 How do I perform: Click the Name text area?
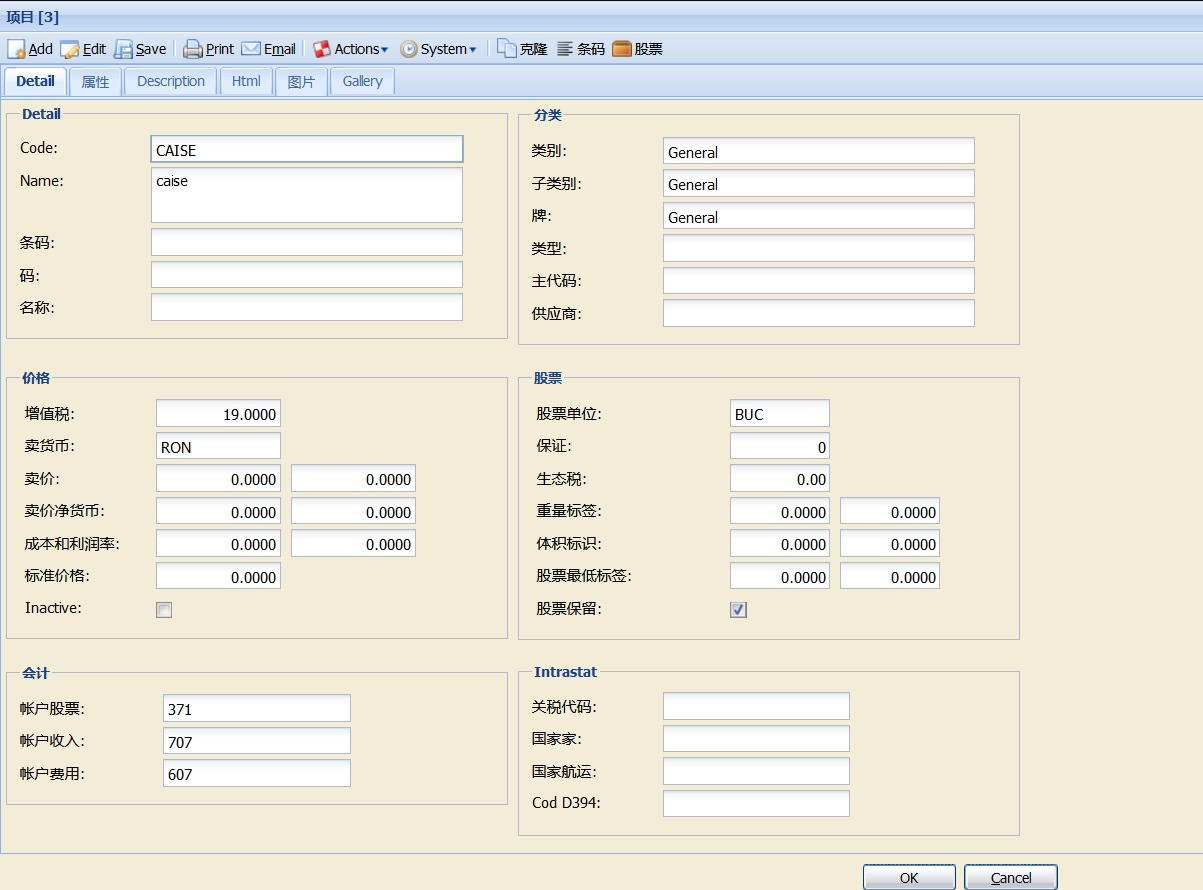point(307,195)
